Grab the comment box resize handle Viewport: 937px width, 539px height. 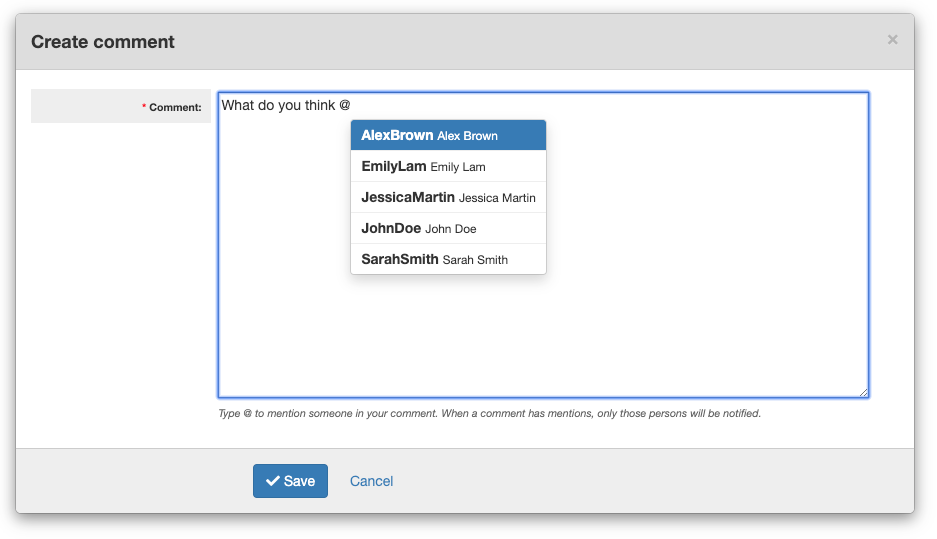coord(862,391)
